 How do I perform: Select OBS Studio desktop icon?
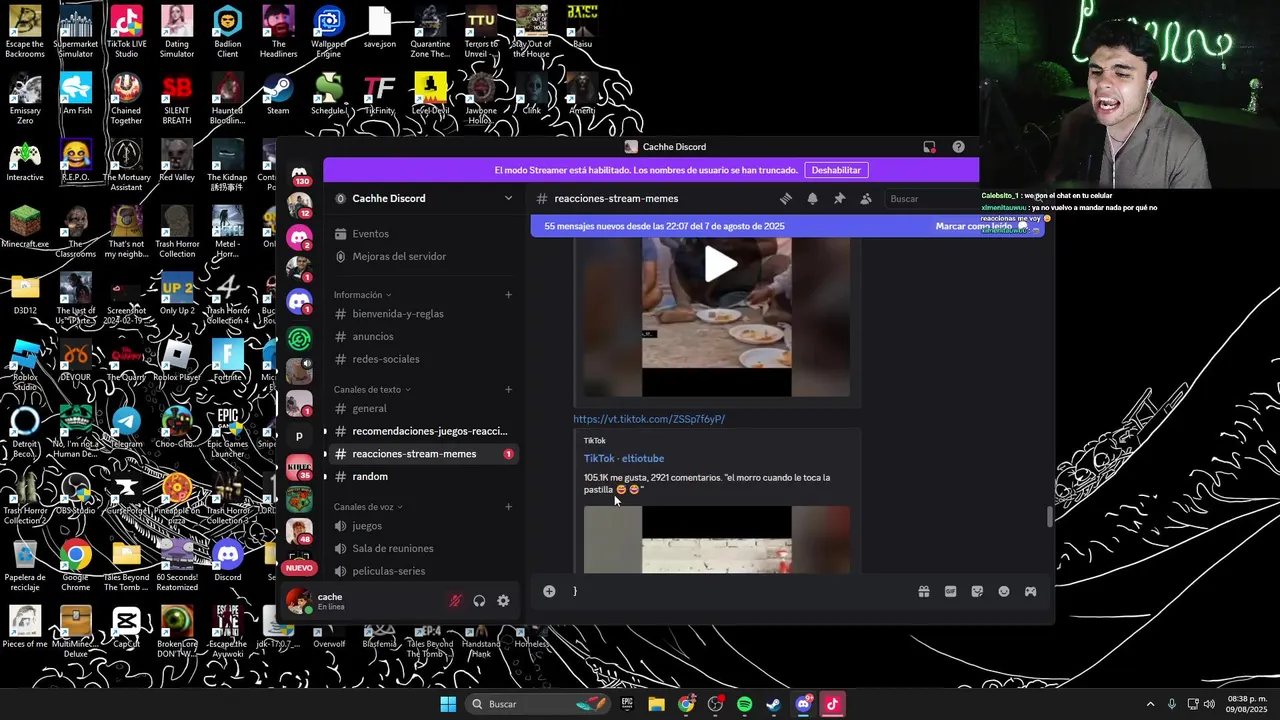pos(75,494)
